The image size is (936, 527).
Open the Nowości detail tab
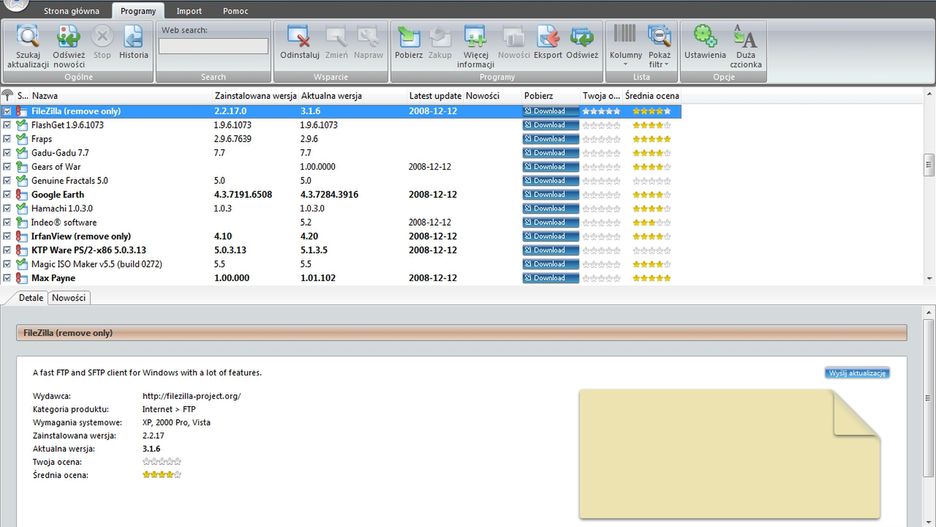[x=69, y=298]
